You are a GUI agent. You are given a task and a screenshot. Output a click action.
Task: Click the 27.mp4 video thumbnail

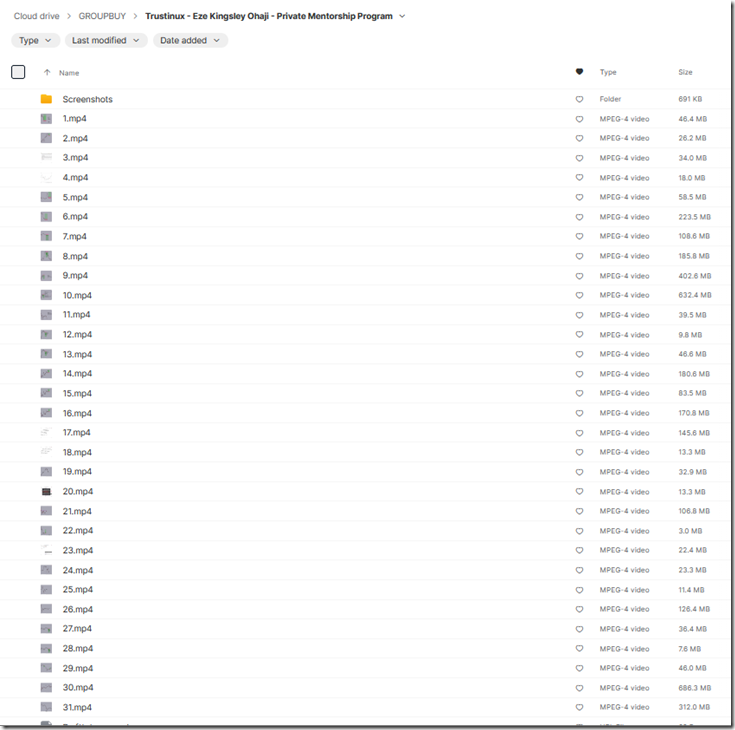(46, 629)
